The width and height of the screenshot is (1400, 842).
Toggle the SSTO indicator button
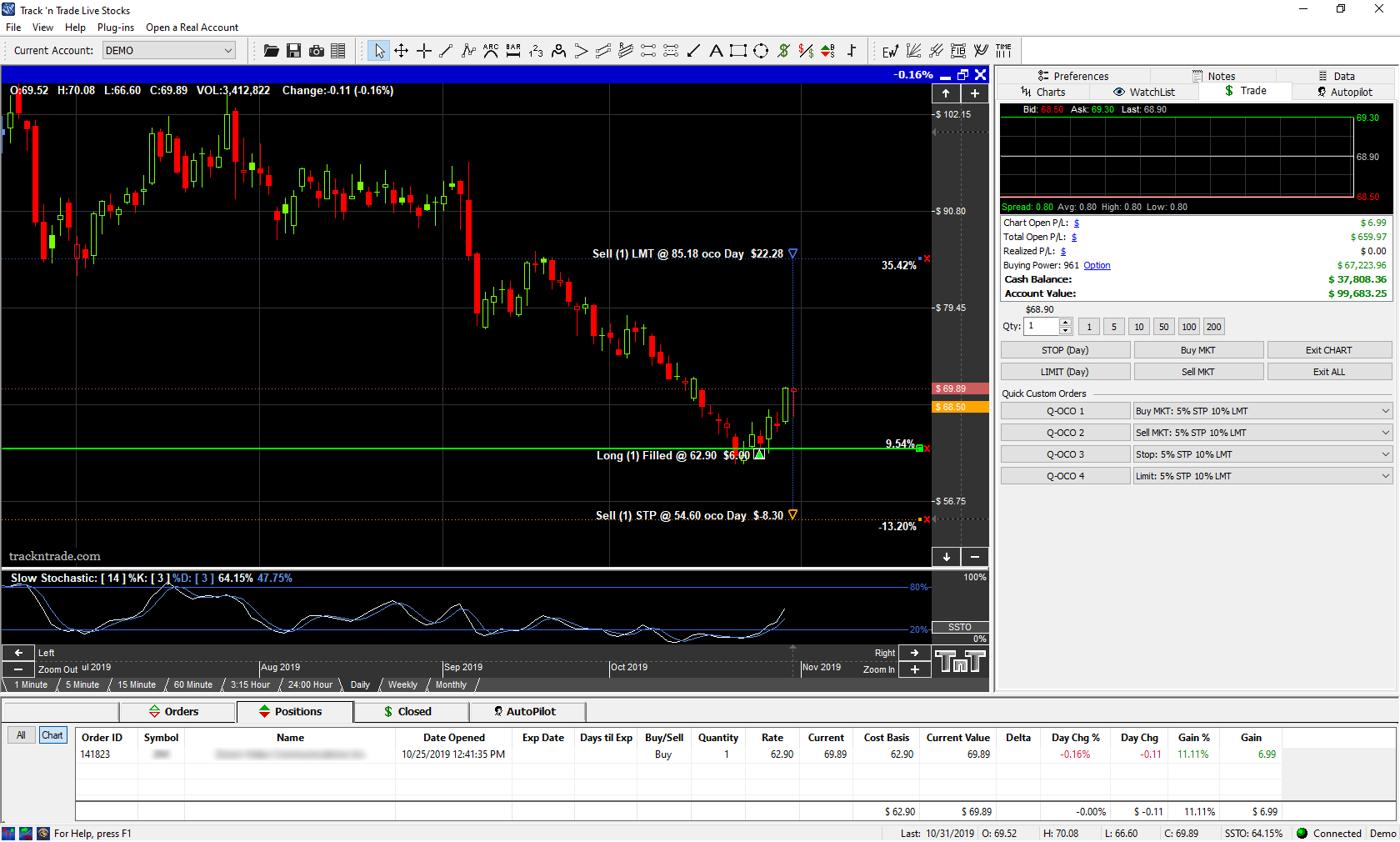(x=959, y=627)
